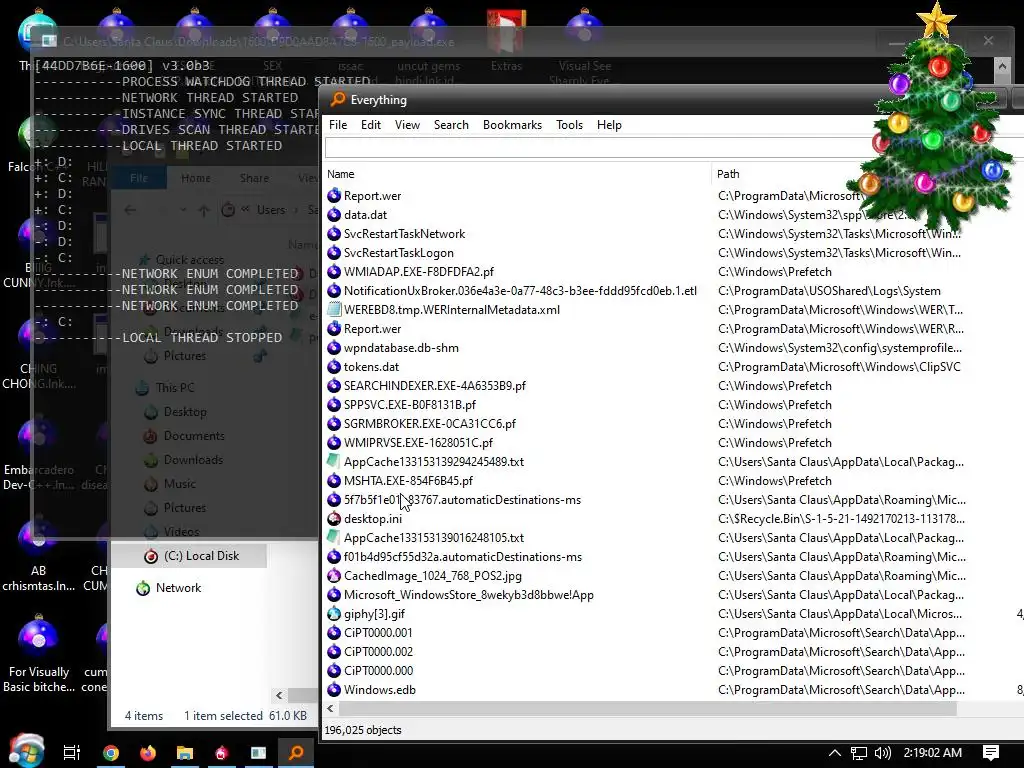Screen dimensions: 1024x768
Task: Open the network status tray icon
Action: point(859,753)
